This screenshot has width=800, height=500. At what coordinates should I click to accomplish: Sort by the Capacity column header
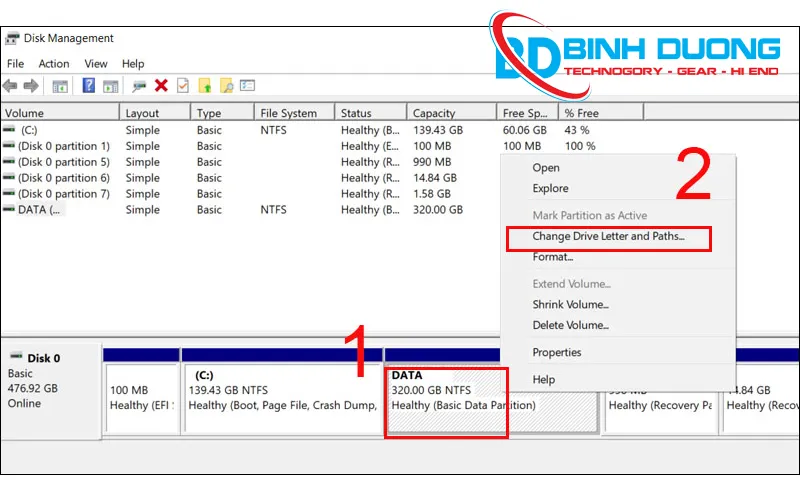[x=452, y=113]
